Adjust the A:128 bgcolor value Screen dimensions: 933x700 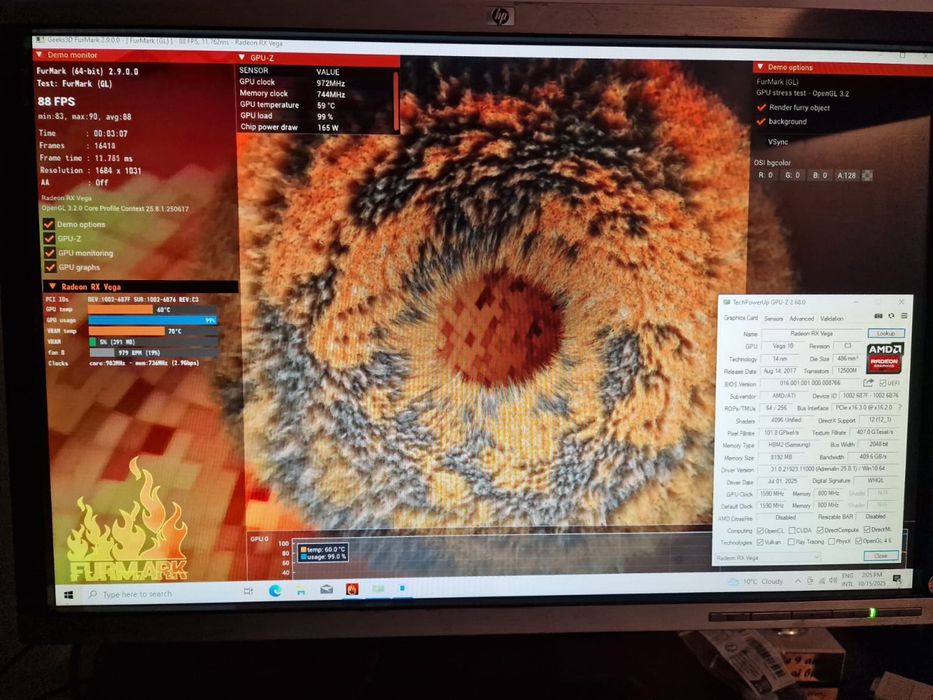[846, 175]
